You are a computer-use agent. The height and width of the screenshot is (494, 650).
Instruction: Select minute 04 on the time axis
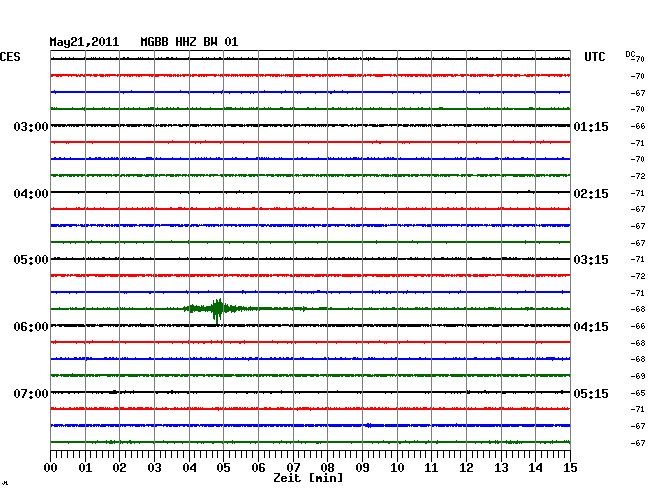(189, 468)
